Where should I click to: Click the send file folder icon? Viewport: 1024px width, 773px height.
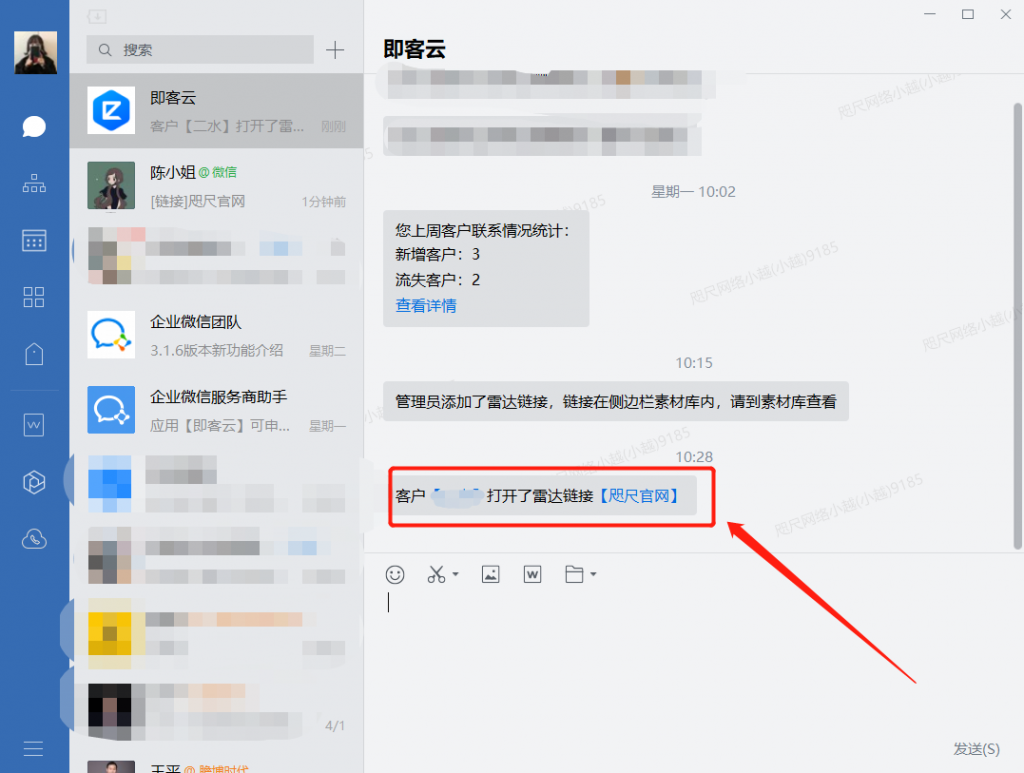[574, 575]
